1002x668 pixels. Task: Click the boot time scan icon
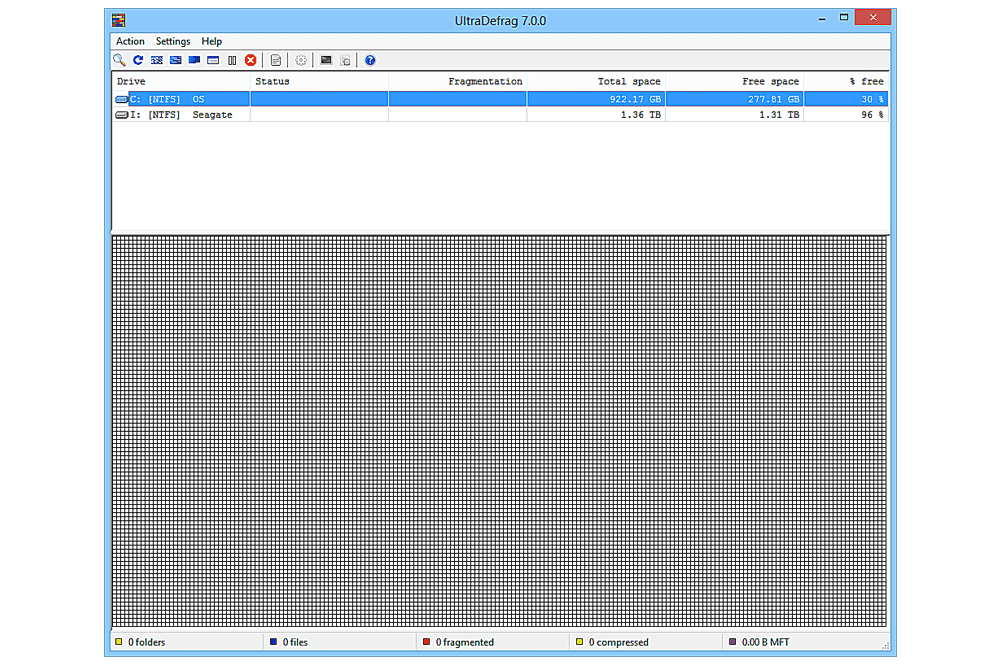(x=326, y=61)
